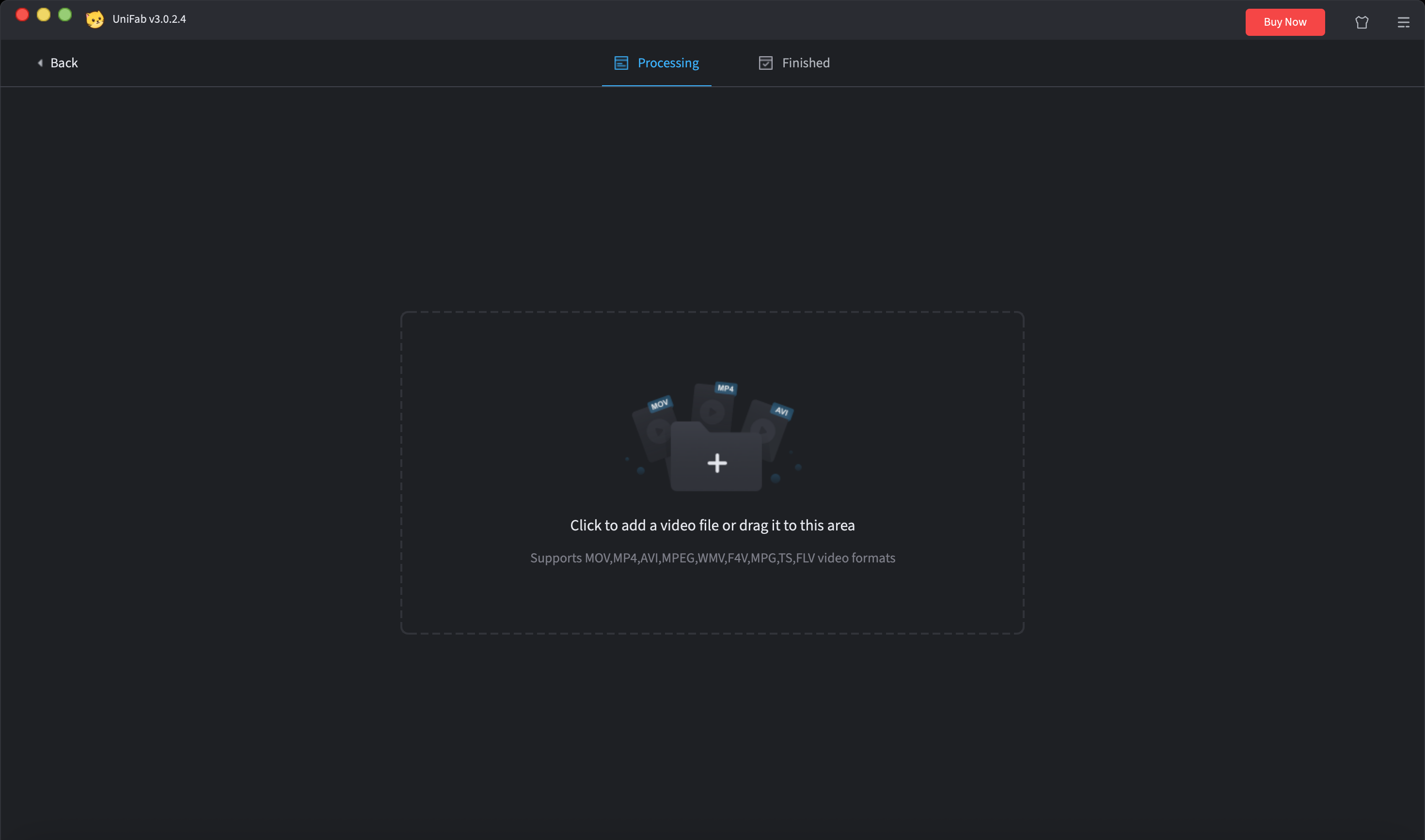Click 'Click to add a video file' text
This screenshot has height=840, width=1425.
coord(712,525)
